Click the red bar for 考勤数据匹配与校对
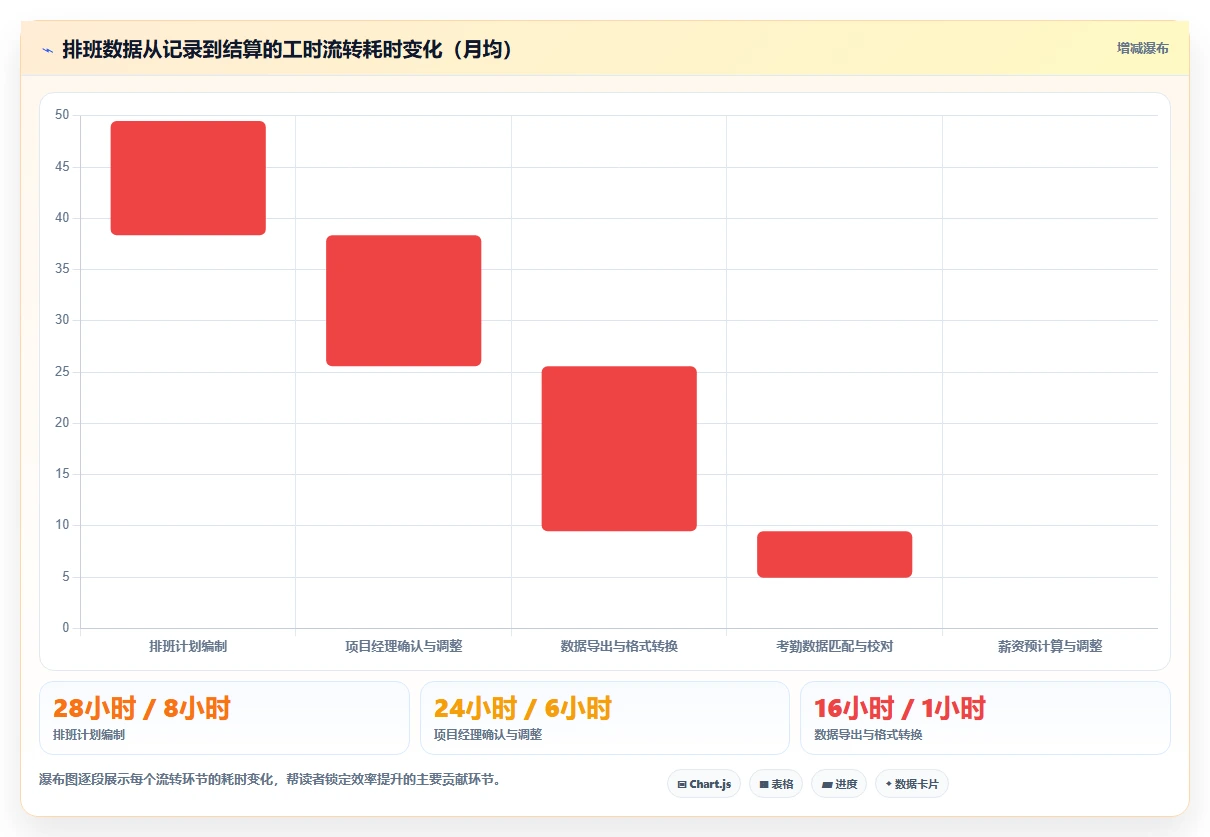The width and height of the screenshot is (1210, 837). [835, 554]
